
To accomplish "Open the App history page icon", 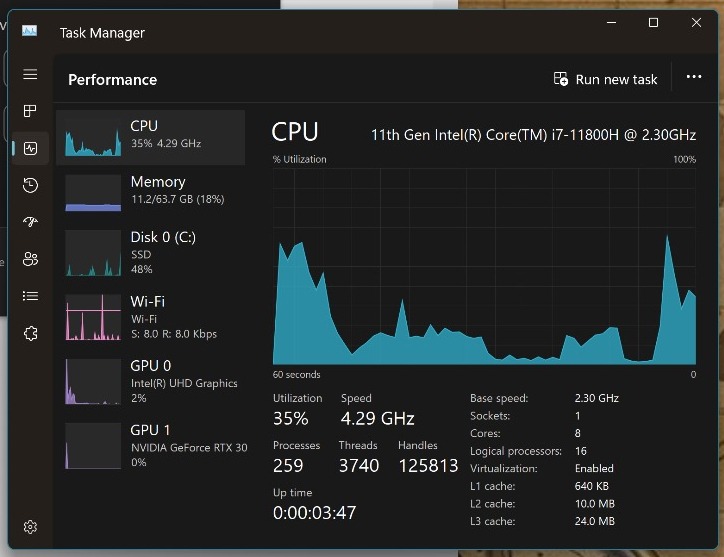I will pyautogui.click(x=30, y=185).
